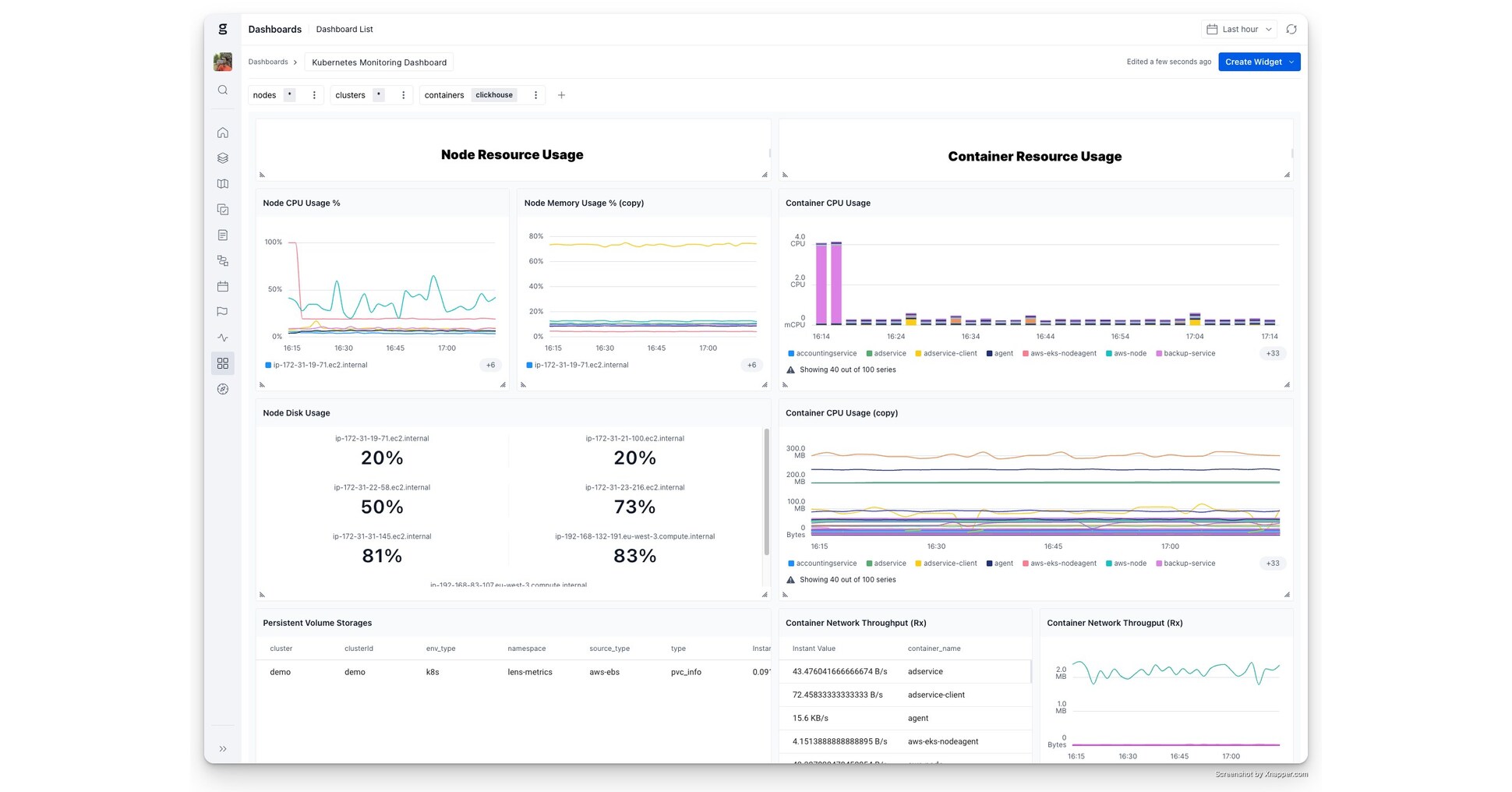Open the Last hour time range dropdown
The image size is (1512, 792).
tap(1239, 30)
